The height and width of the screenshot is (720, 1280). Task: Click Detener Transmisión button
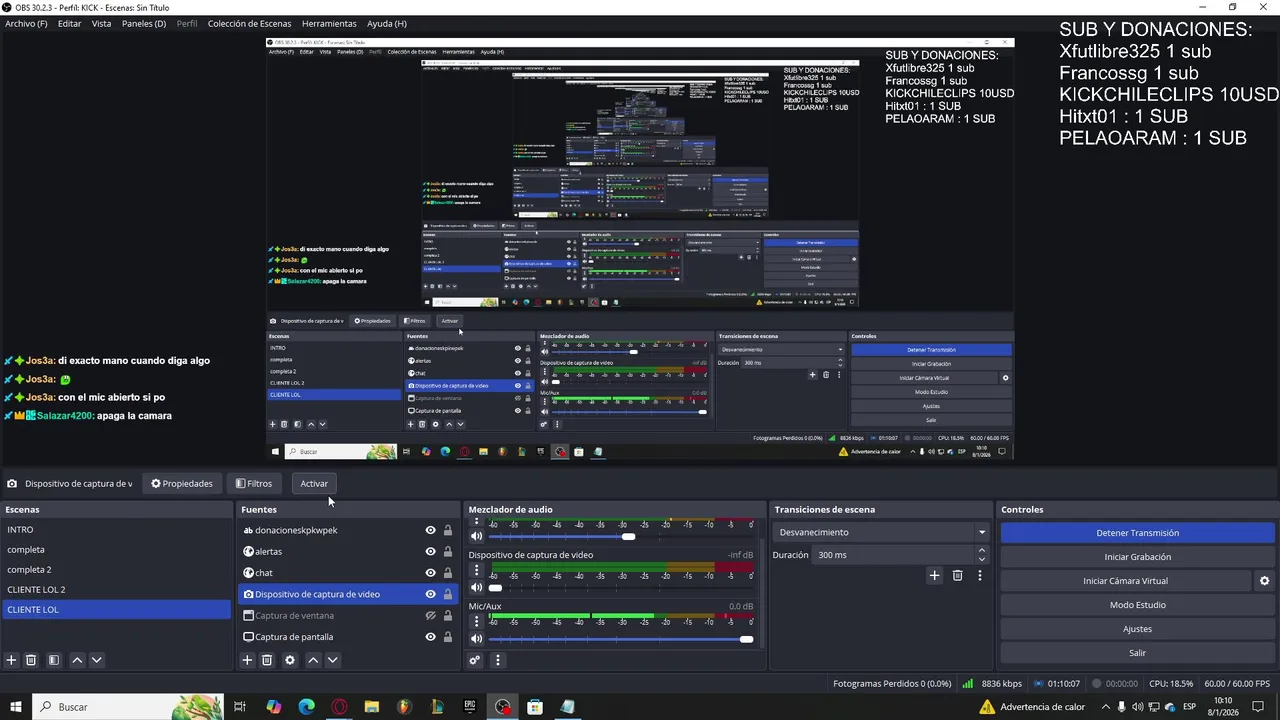click(x=1138, y=533)
